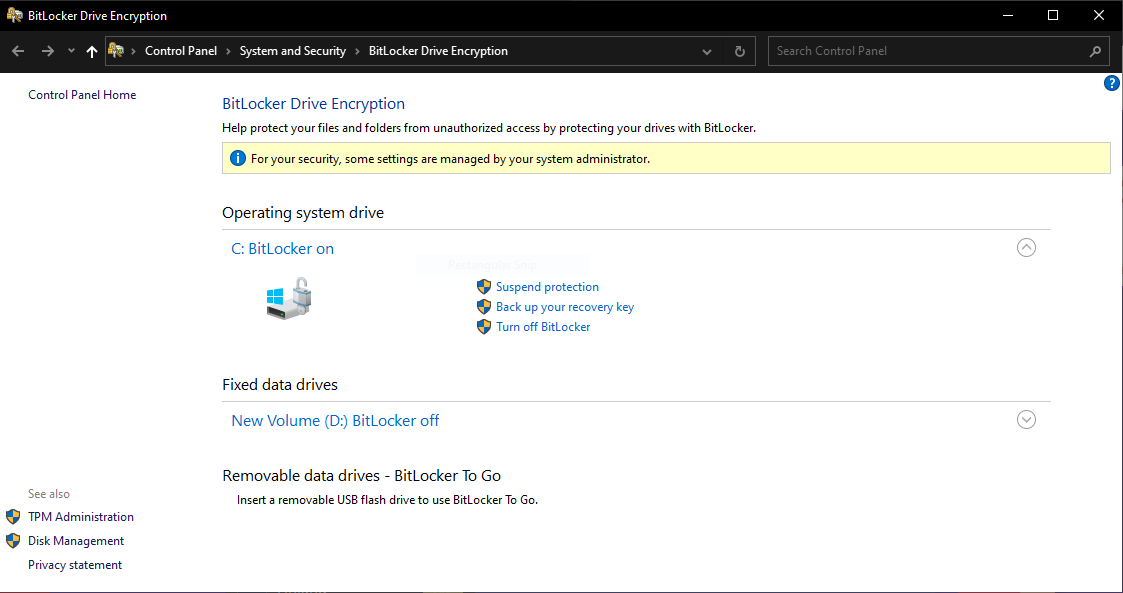This screenshot has height=593, width=1123.
Task: Go to Control Panel Home
Action: (82, 95)
